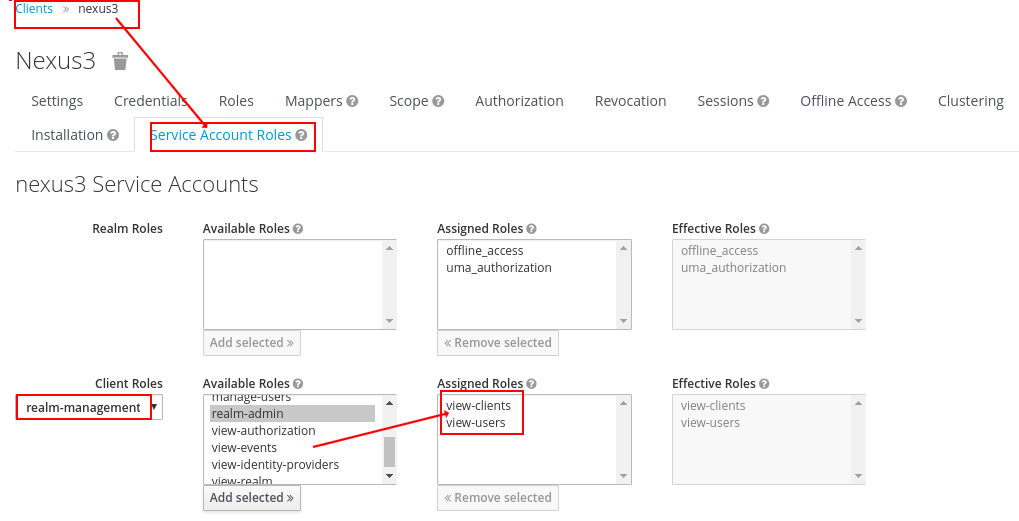Click scroll down arrow in Realm Effective Roles

click(x=858, y=321)
